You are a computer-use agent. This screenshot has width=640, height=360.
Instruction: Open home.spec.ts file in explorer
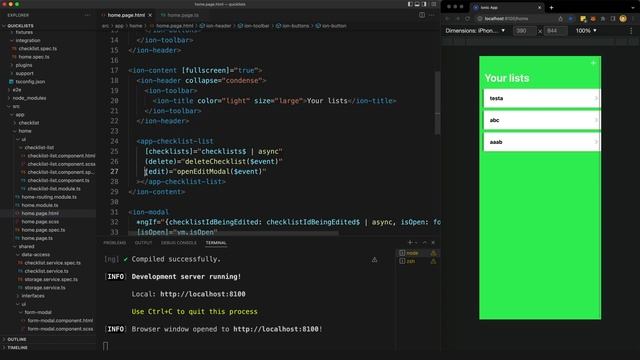[x=34, y=57]
